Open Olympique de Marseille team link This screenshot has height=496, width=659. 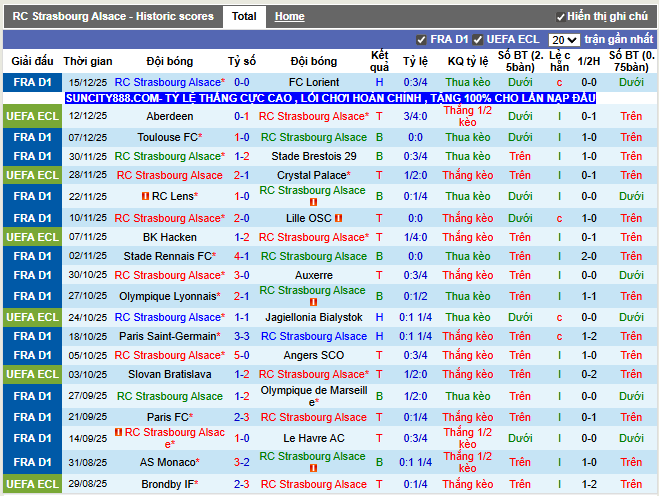tap(314, 396)
